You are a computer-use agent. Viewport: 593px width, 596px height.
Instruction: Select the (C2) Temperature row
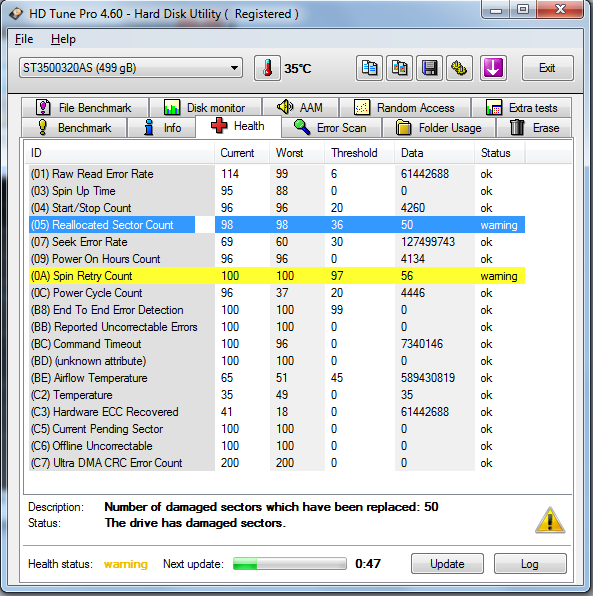coord(277,395)
